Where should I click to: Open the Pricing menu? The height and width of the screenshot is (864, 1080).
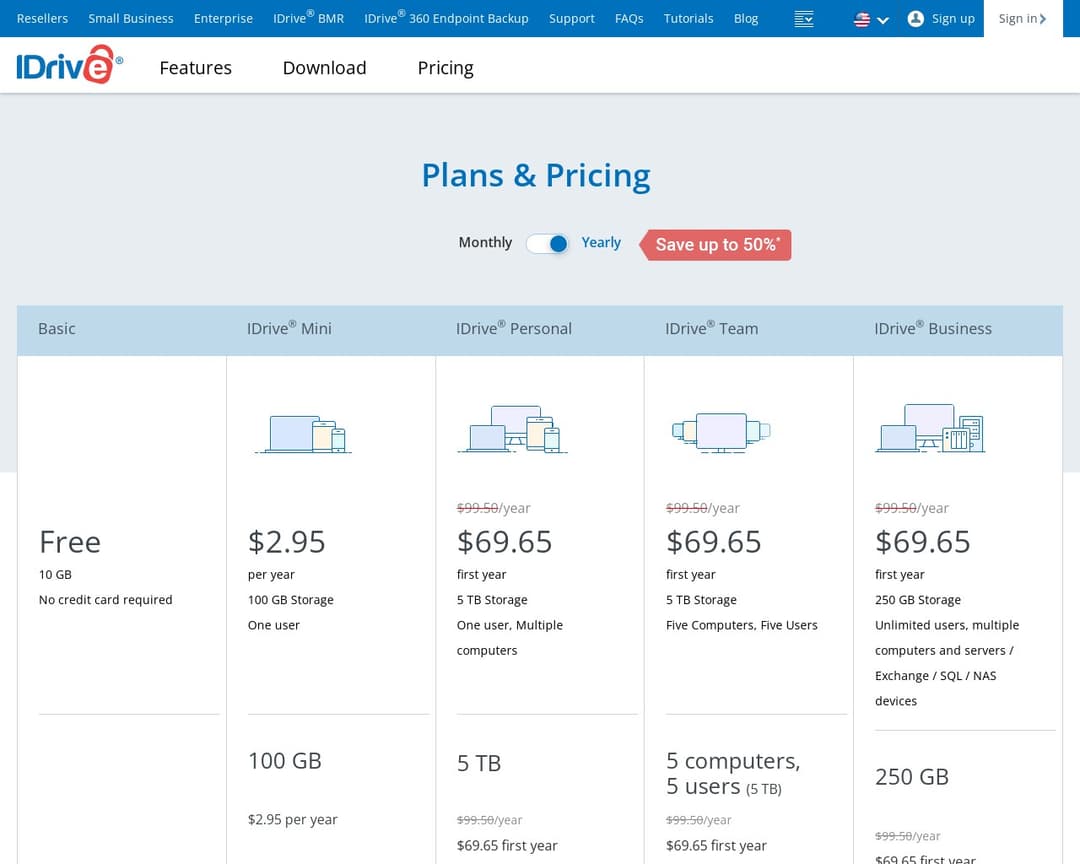click(446, 68)
